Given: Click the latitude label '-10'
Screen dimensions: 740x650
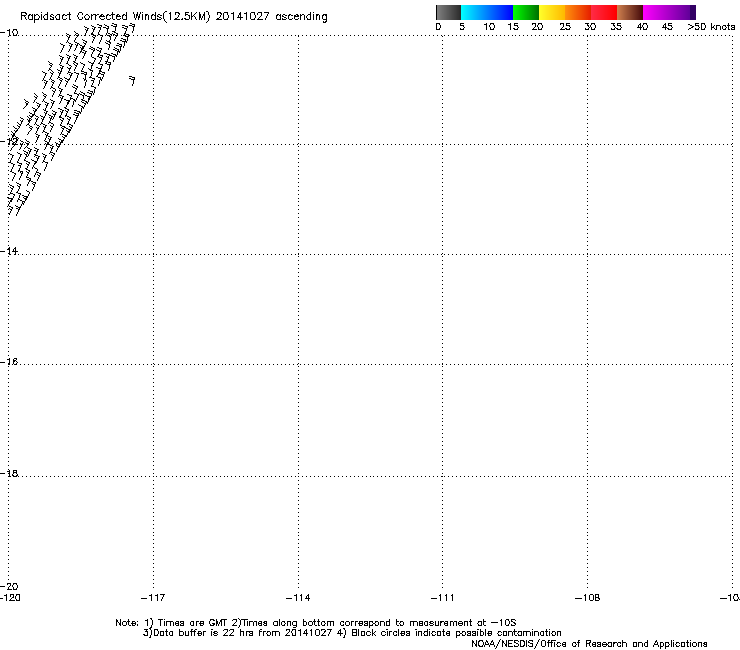Looking at the screenshot, I should (9, 33).
